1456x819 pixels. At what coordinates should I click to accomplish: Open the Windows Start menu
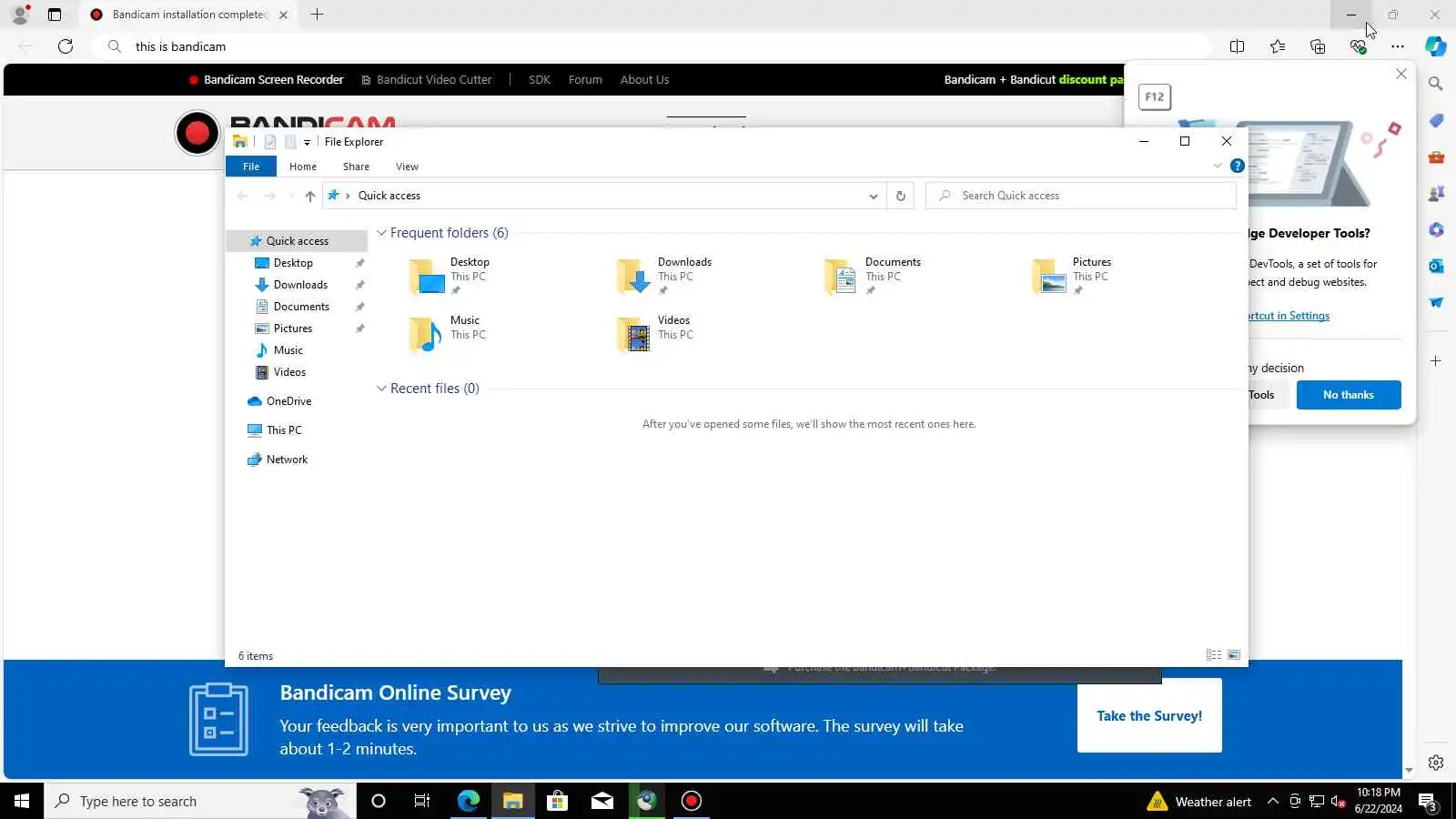point(22,801)
